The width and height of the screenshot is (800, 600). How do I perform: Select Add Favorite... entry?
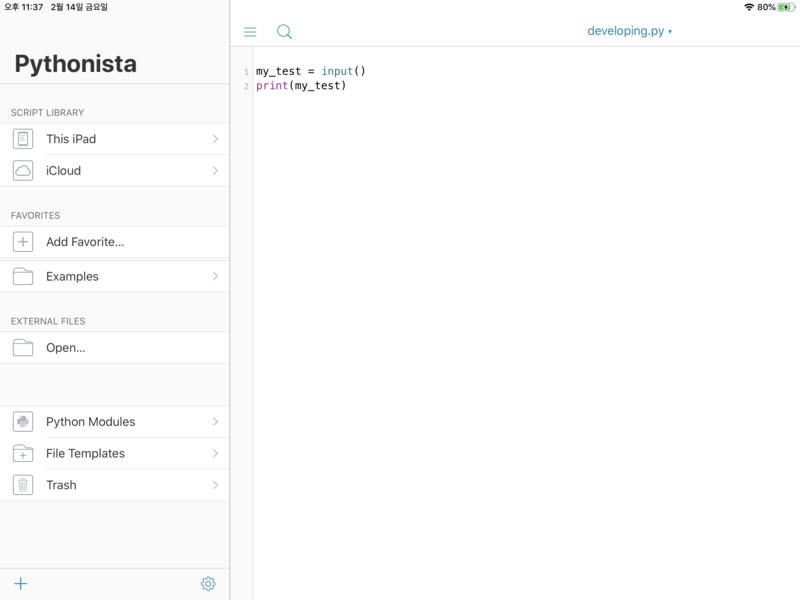(x=115, y=242)
